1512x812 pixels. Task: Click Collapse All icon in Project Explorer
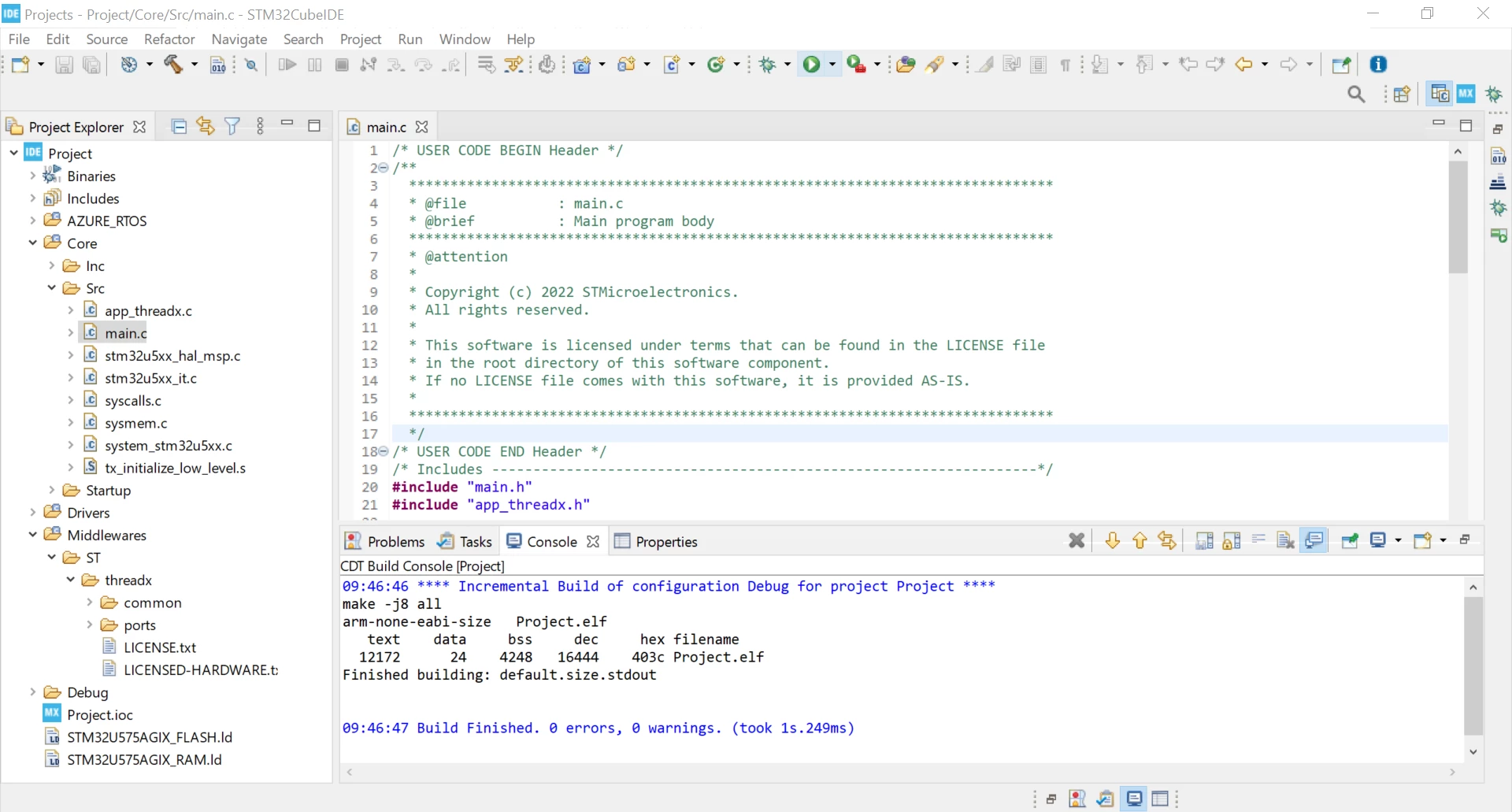click(179, 126)
